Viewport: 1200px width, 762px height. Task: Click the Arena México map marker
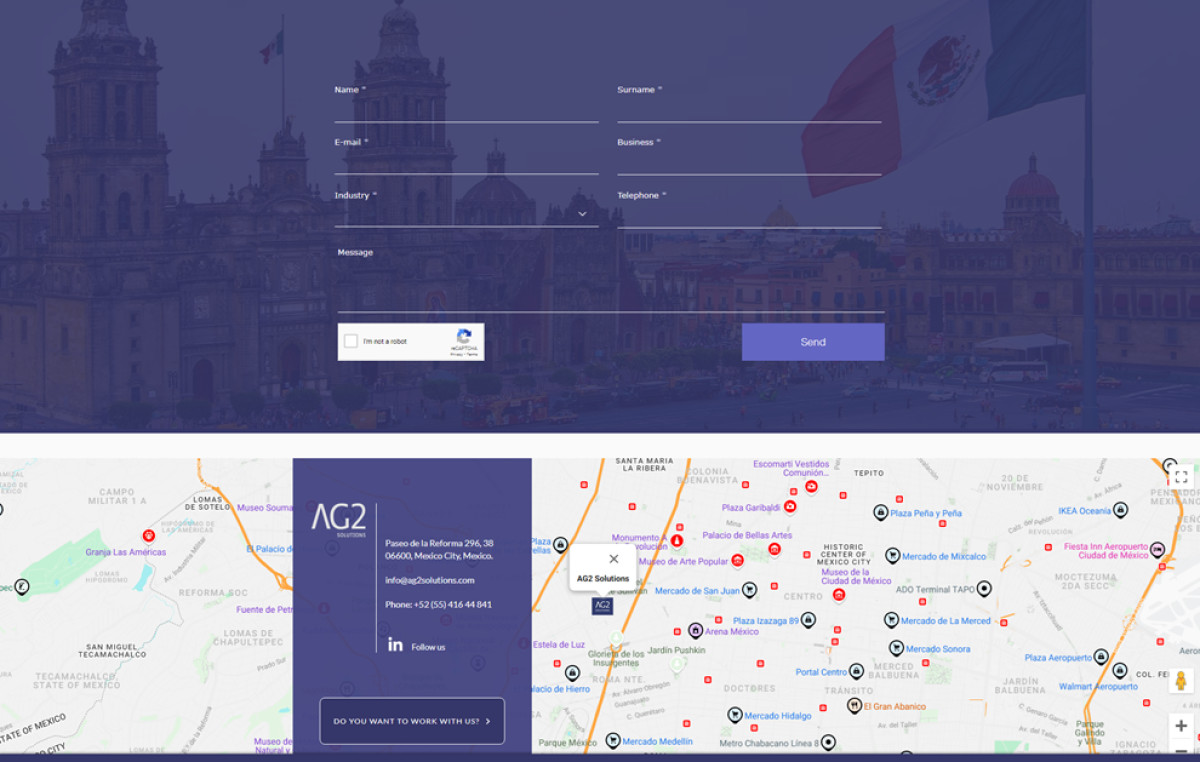694,630
